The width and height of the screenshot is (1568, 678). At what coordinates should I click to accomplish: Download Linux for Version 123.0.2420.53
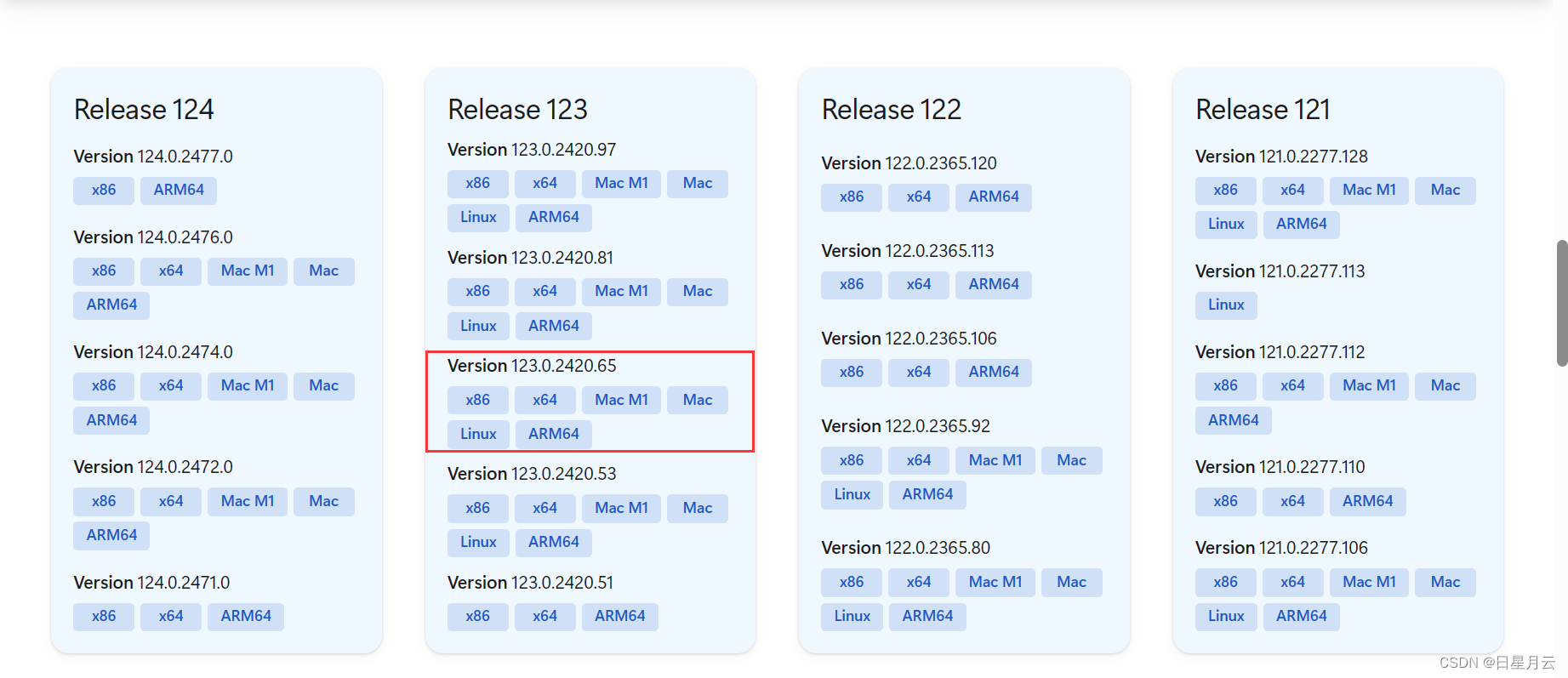tap(478, 543)
